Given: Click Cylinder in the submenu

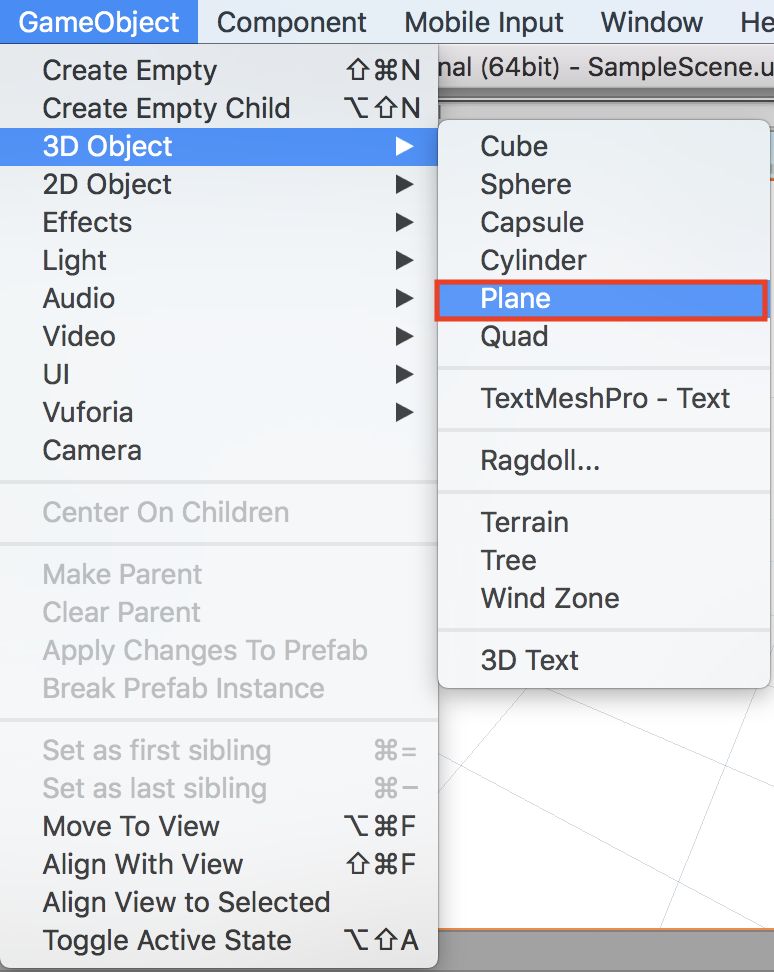Looking at the screenshot, I should [x=534, y=261].
